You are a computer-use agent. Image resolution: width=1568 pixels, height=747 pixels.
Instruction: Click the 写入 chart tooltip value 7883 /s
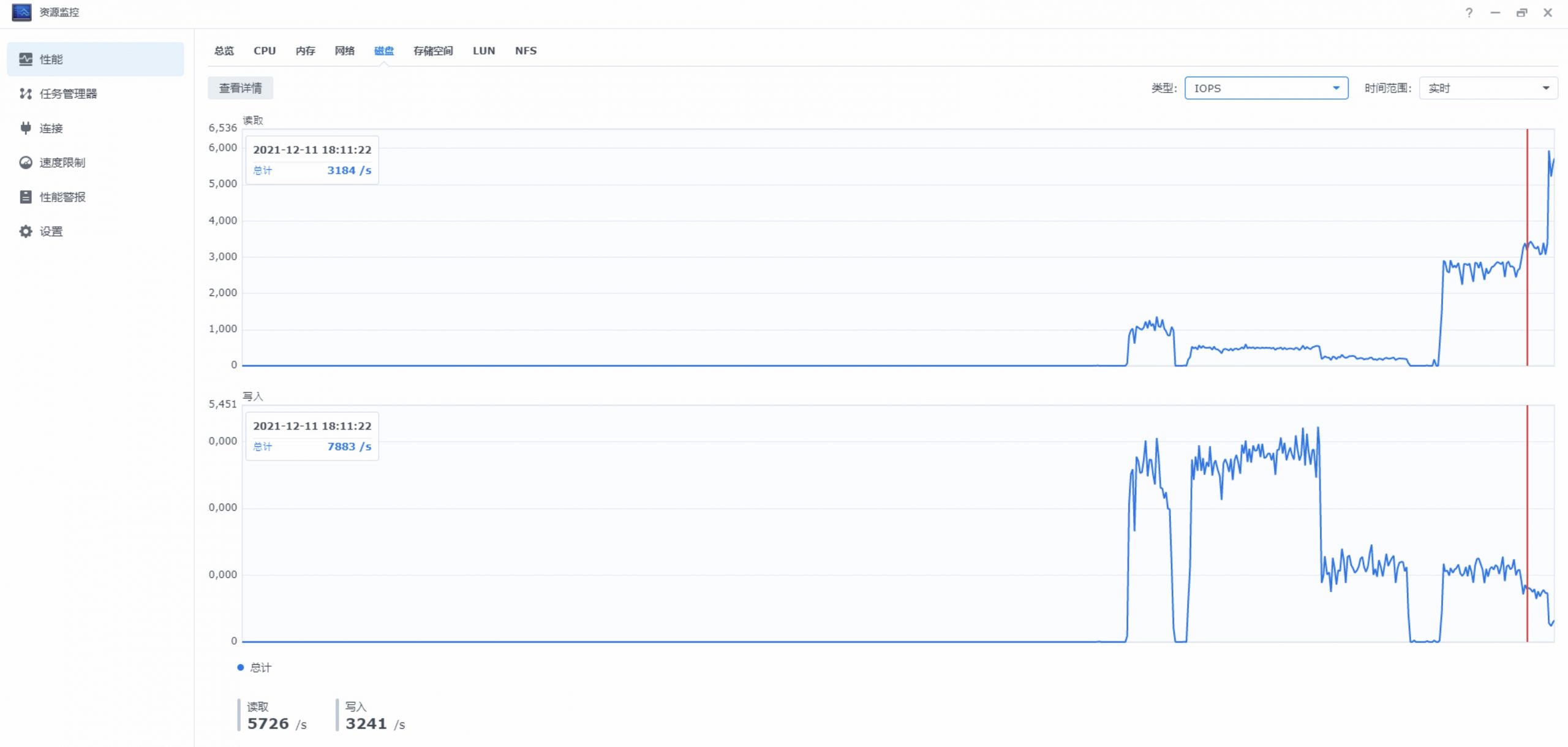(x=349, y=447)
